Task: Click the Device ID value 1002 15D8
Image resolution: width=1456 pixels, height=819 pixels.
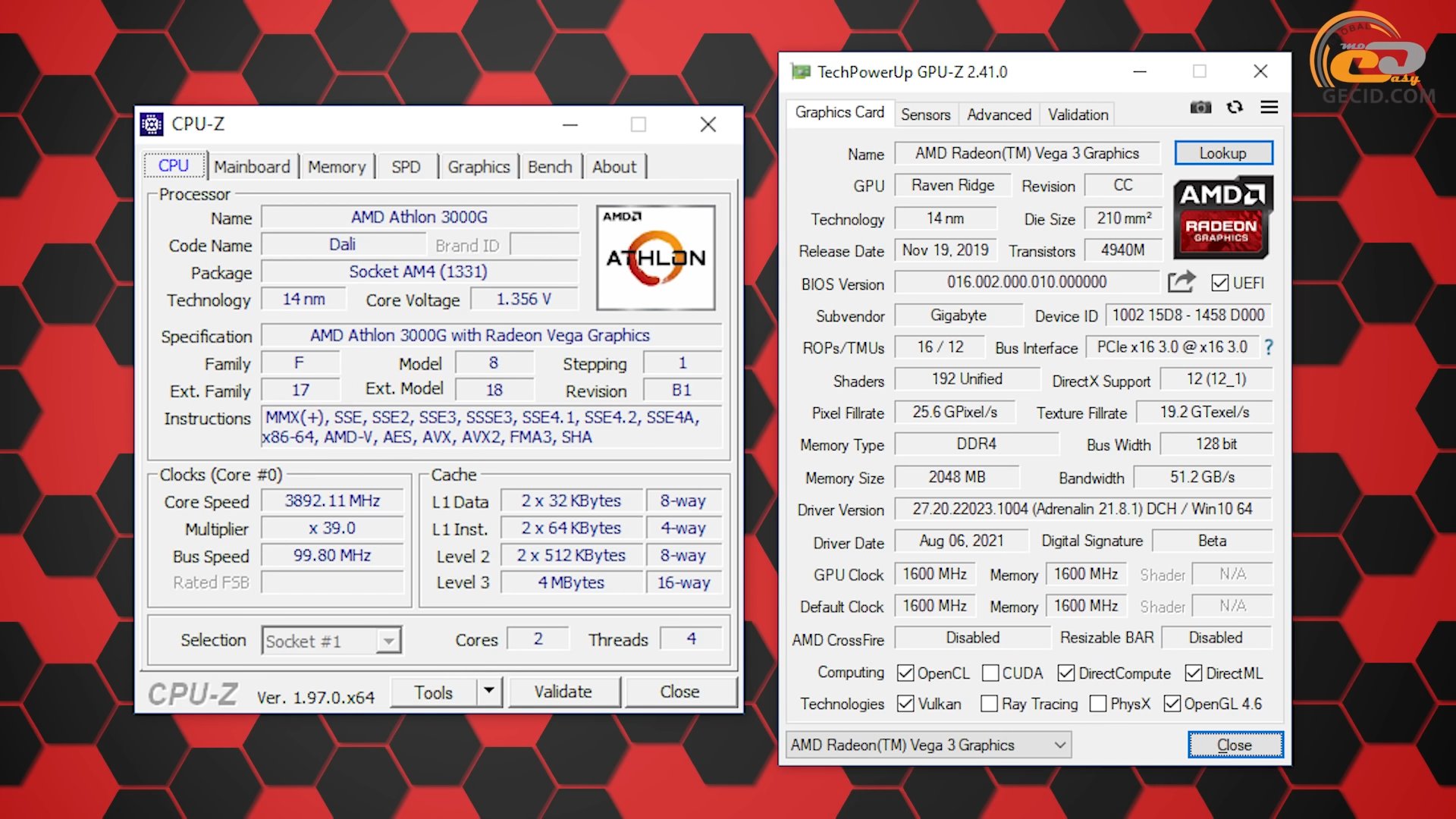Action: point(1188,315)
